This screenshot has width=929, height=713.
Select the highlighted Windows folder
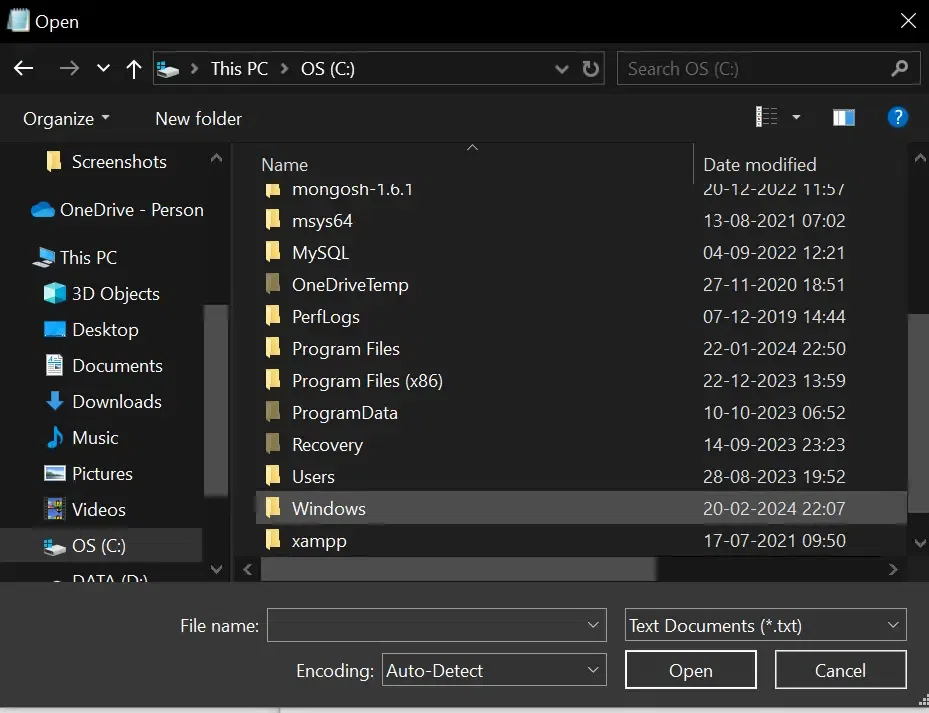tap(581, 509)
